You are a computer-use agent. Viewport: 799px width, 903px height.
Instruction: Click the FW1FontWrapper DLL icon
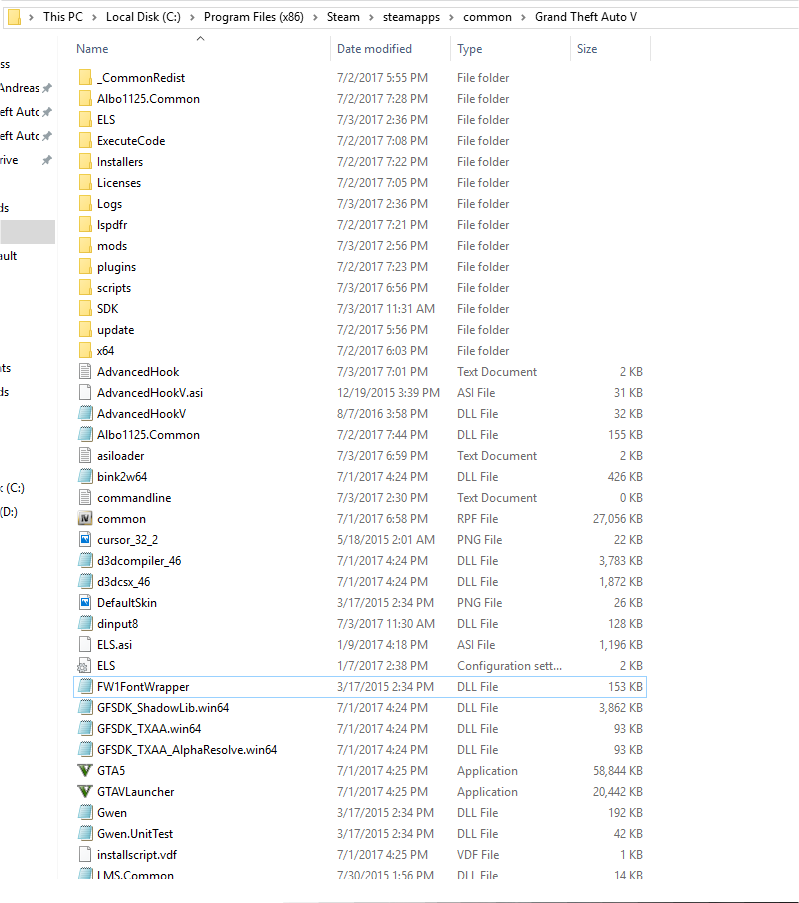(x=85, y=687)
